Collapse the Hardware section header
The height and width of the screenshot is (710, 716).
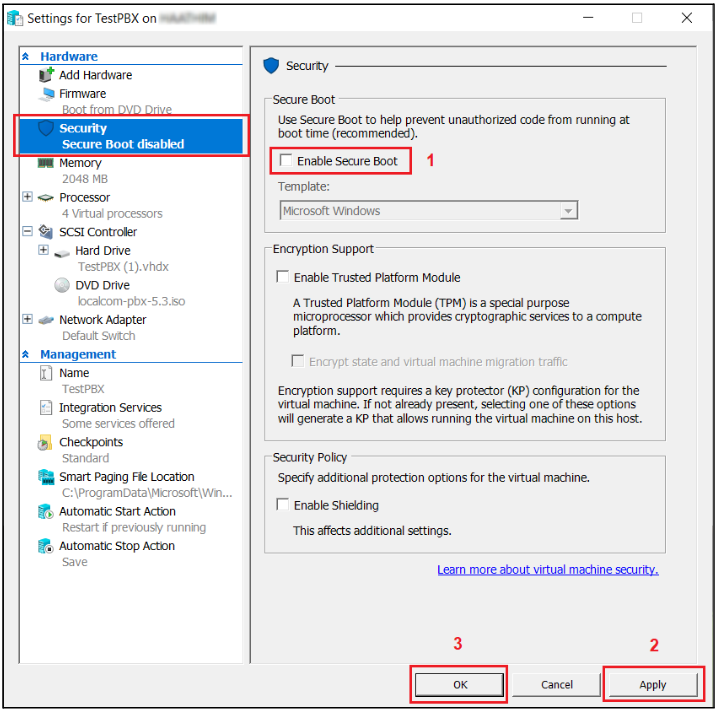click(26, 57)
